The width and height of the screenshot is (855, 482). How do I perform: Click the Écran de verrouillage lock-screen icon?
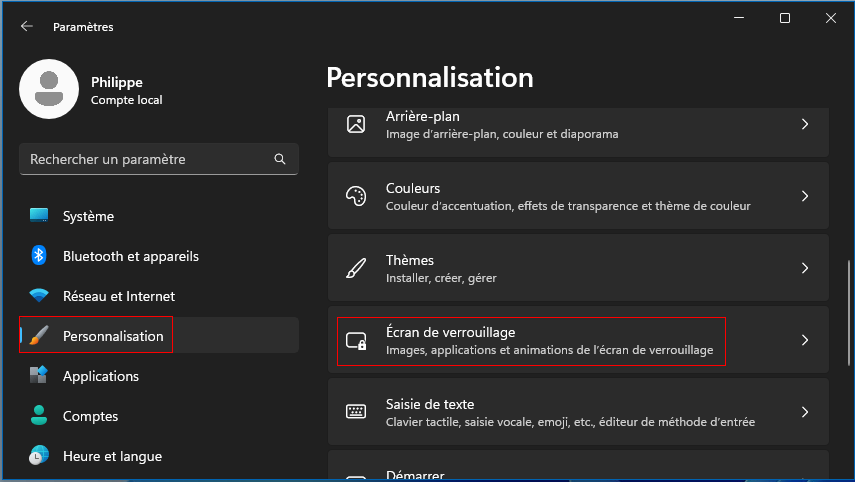tap(356, 341)
